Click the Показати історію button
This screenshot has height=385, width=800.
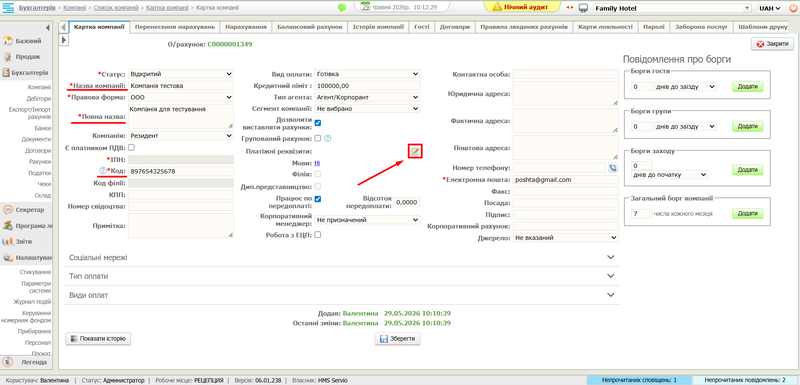pos(98,338)
